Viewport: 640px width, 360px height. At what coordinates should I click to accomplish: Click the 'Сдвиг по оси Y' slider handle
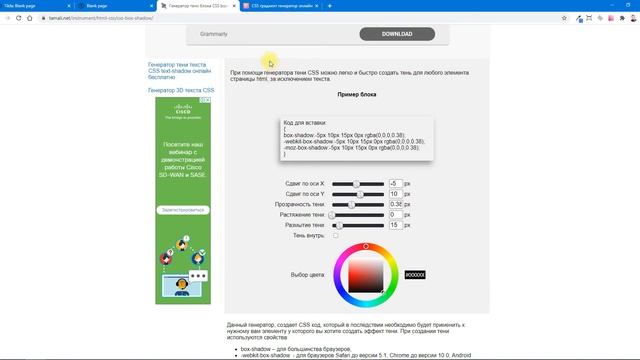[x=360, y=194]
